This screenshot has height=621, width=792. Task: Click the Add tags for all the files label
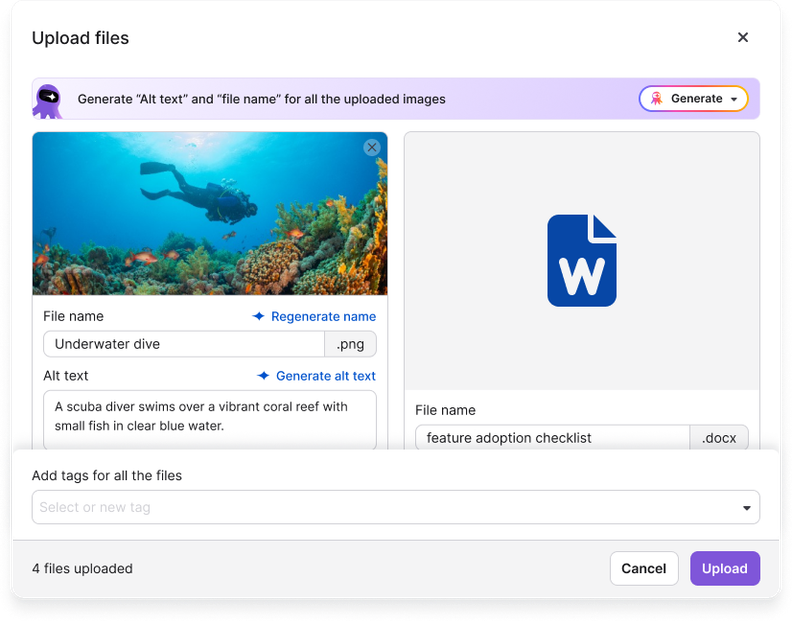coord(107,475)
